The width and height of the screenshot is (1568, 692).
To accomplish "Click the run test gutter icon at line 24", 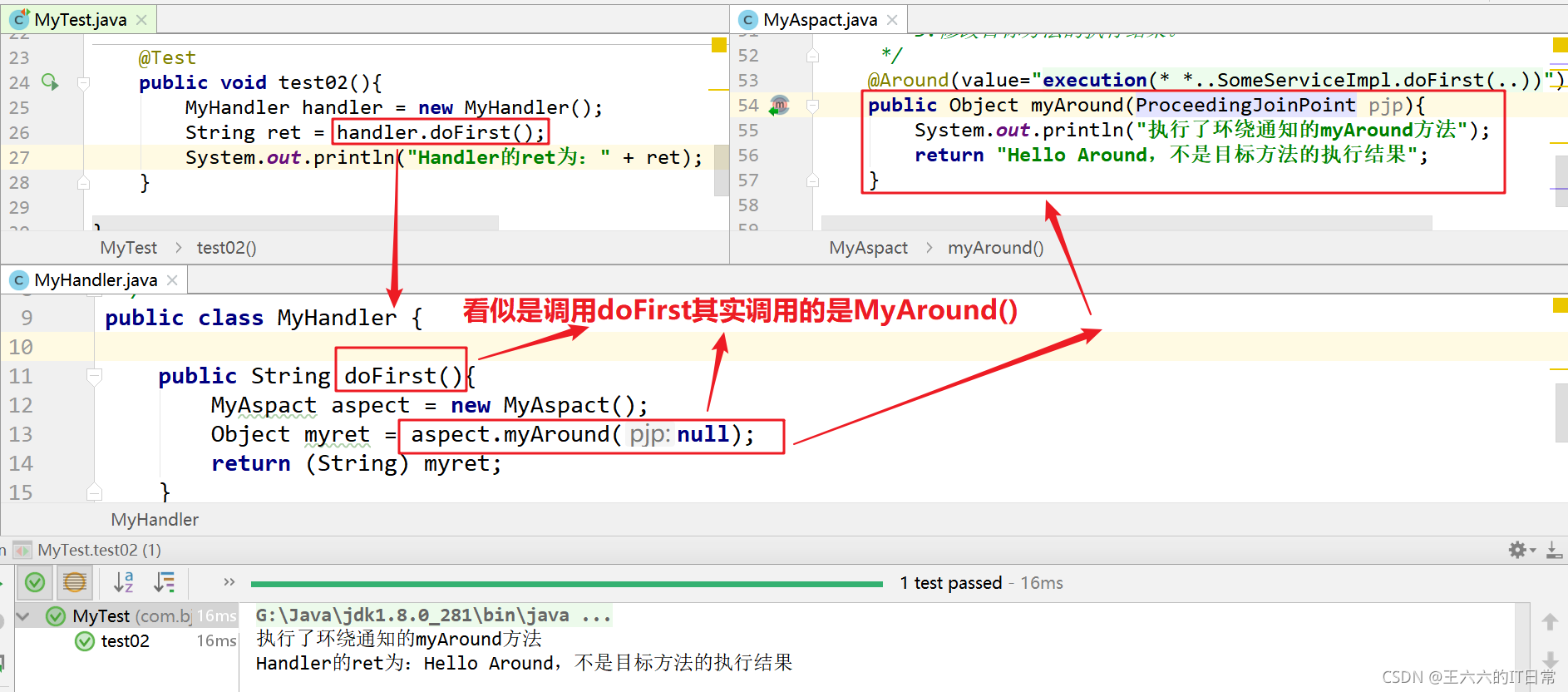I will (x=50, y=82).
